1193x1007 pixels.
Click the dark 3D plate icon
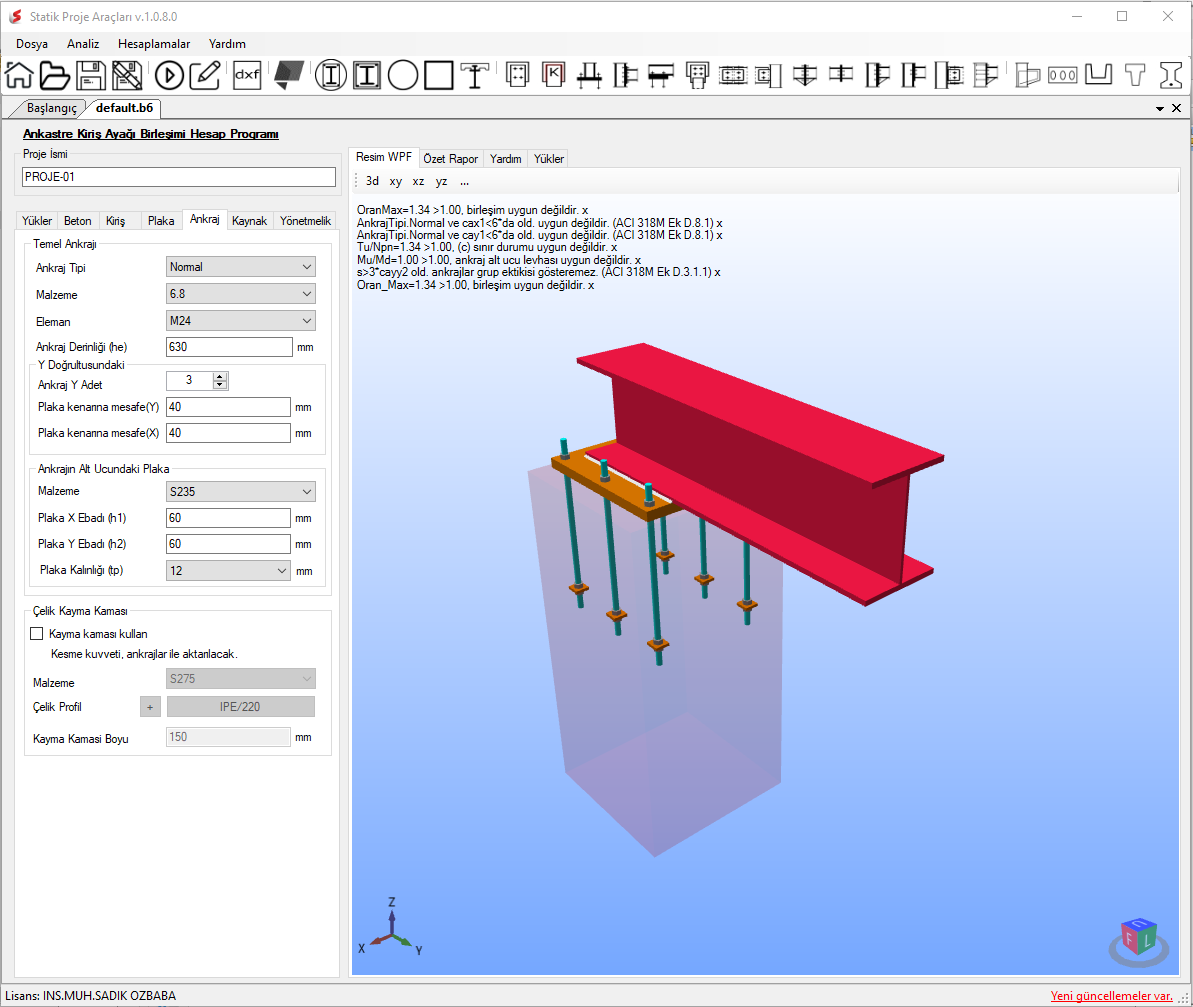[289, 75]
